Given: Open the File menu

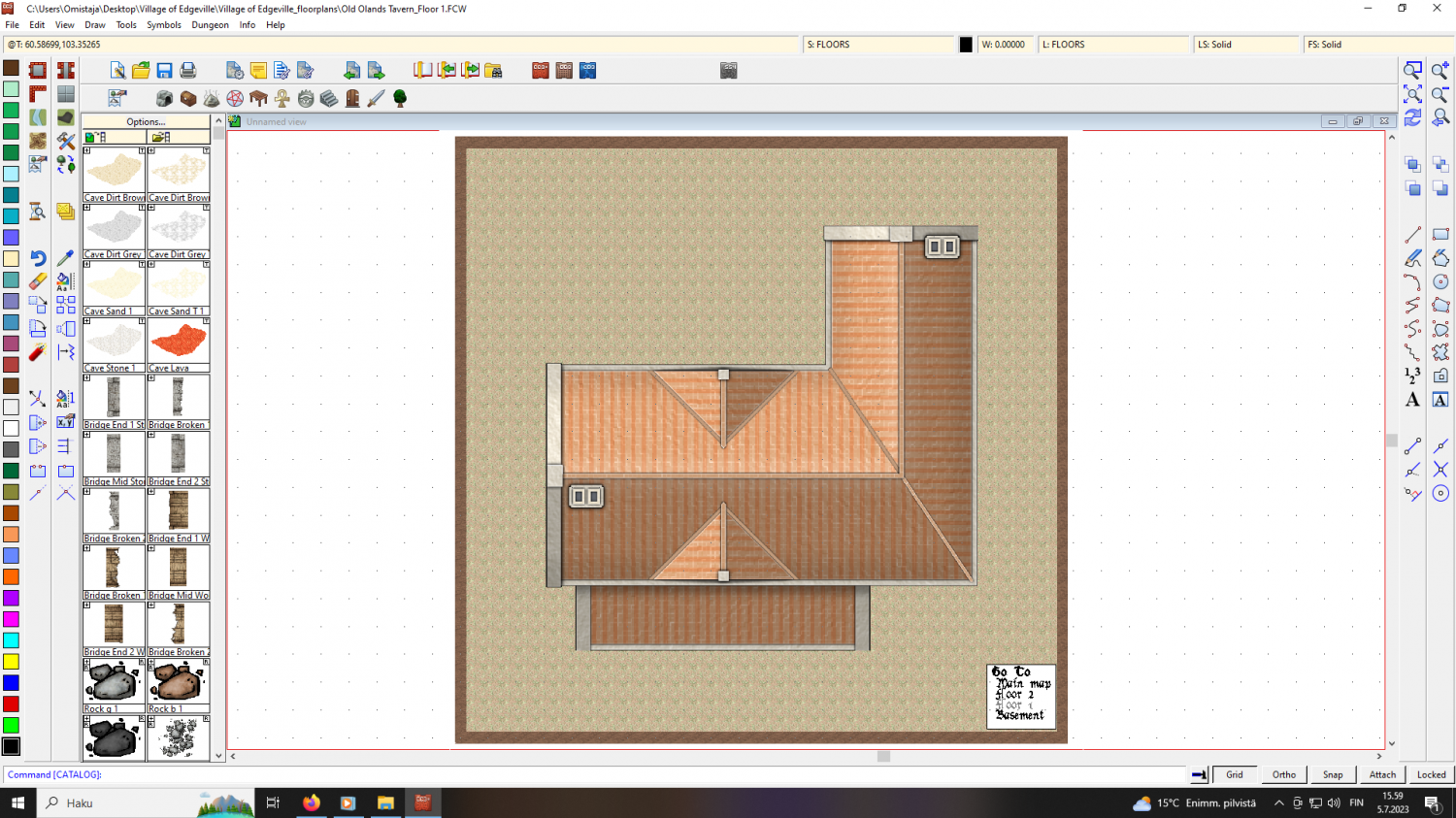Looking at the screenshot, I should (x=12, y=25).
